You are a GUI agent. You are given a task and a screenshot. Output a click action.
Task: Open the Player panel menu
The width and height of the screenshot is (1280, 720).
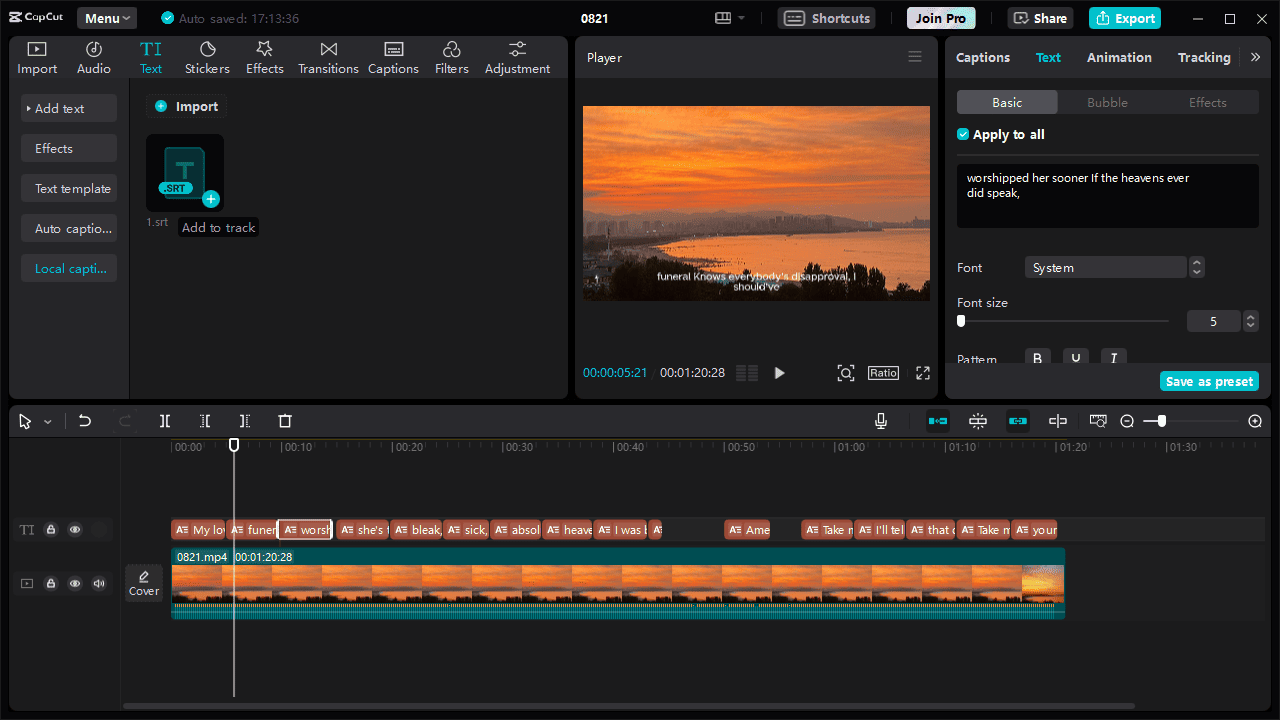point(915,57)
